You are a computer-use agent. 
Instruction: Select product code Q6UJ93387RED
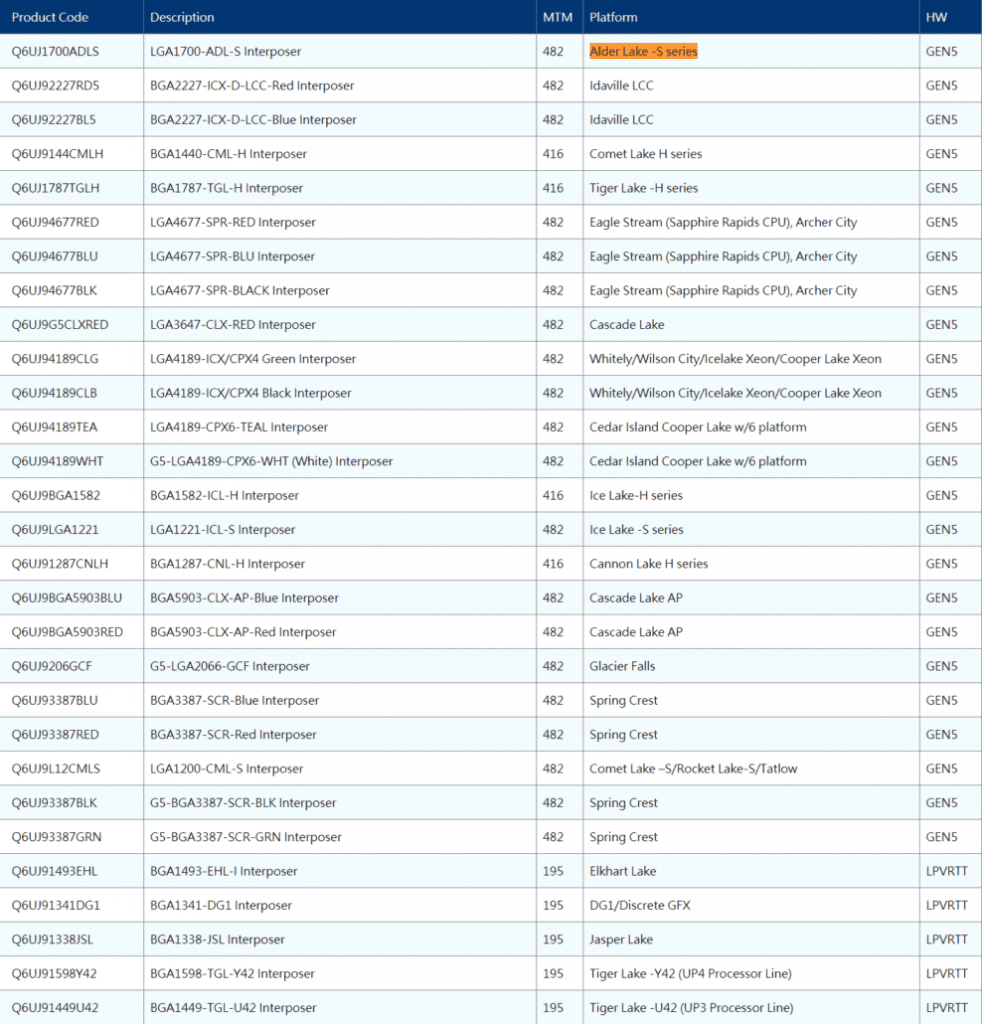[55, 735]
